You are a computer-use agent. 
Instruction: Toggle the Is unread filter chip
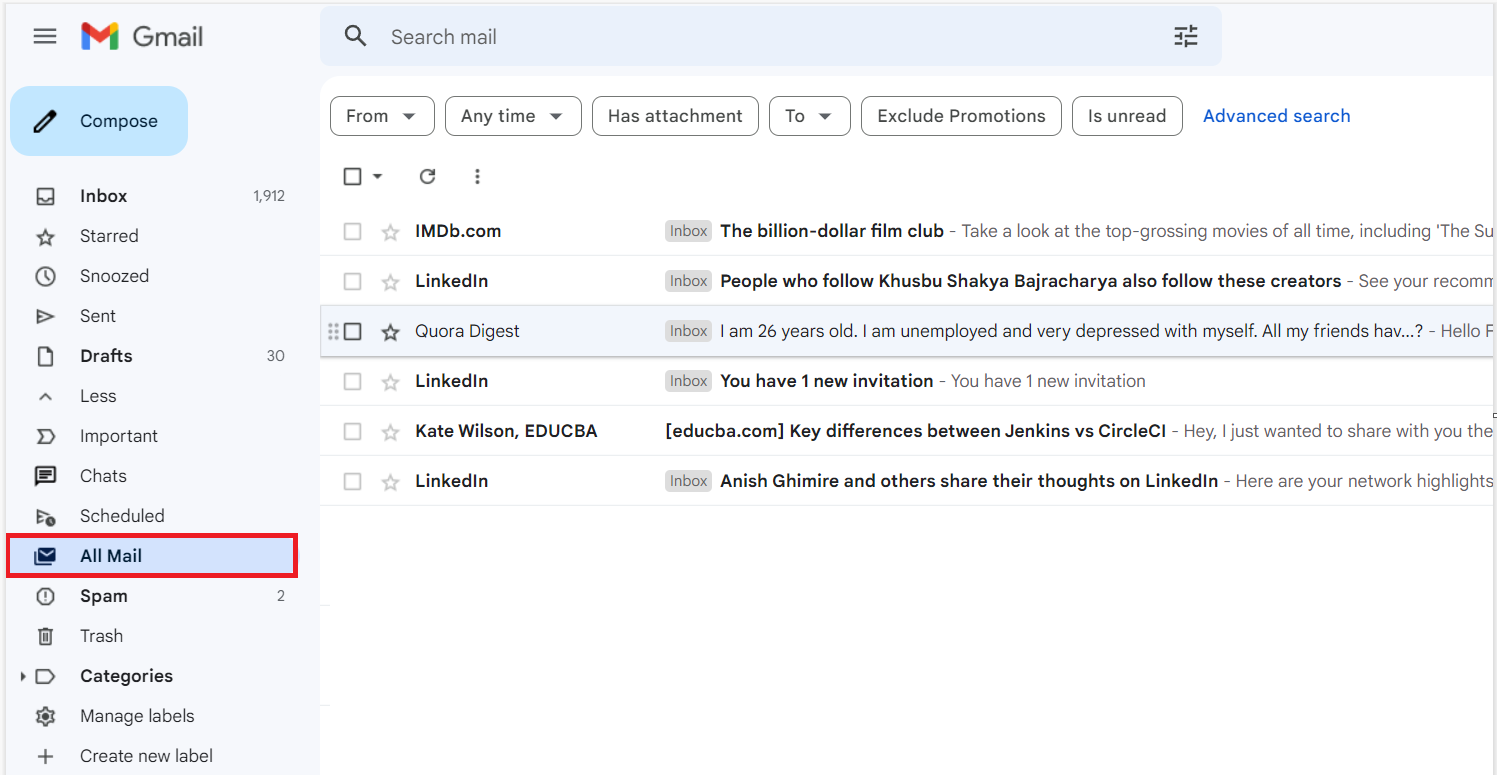(x=1127, y=116)
